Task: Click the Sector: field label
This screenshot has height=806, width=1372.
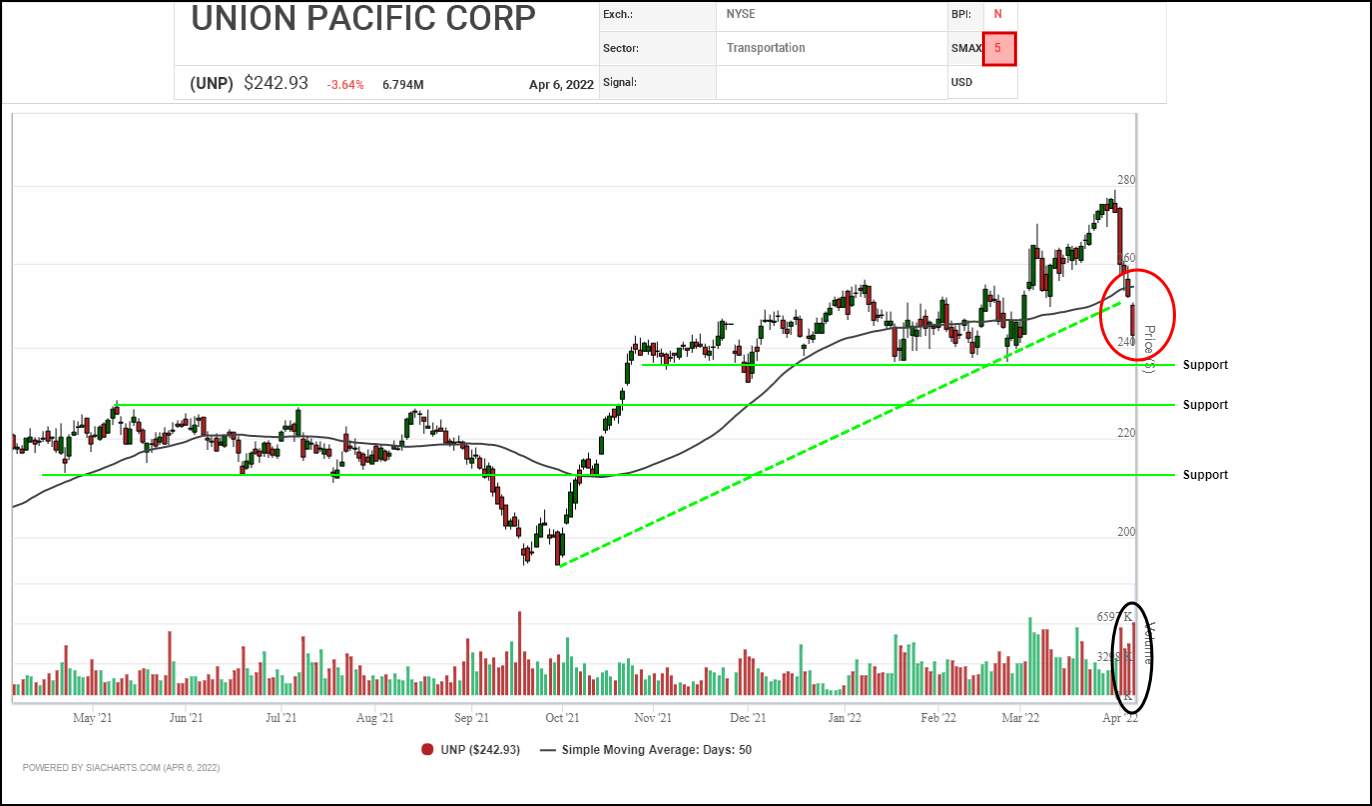Action: pyautogui.click(x=621, y=48)
